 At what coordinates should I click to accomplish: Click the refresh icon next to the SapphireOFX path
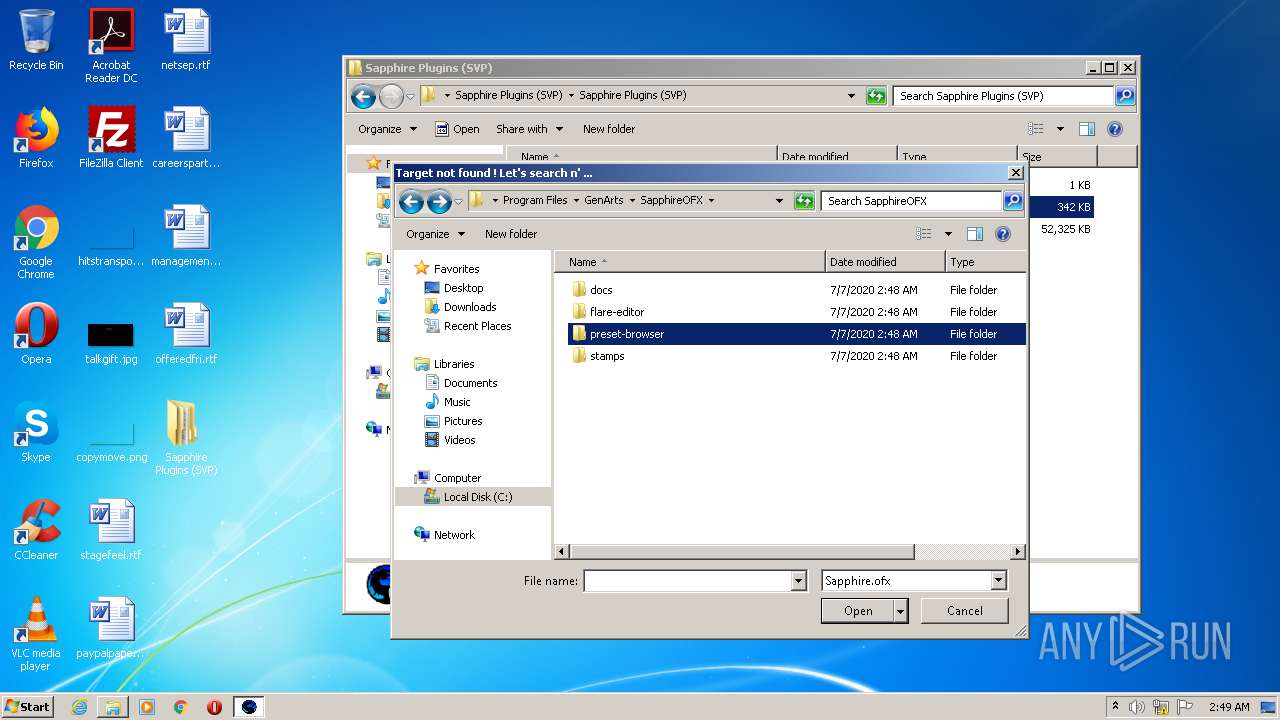point(804,201)
